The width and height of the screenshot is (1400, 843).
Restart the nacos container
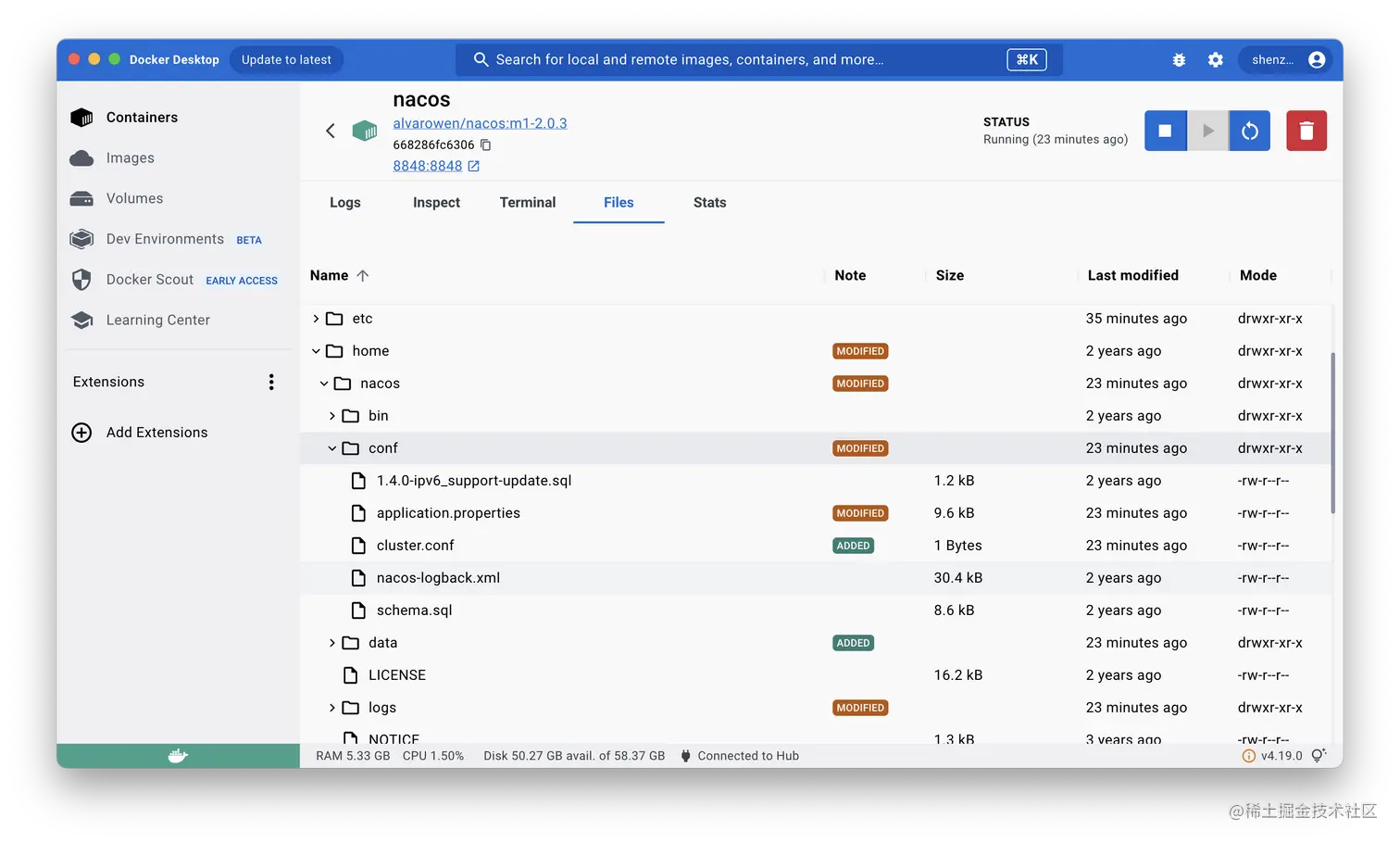pos(1250,131)
